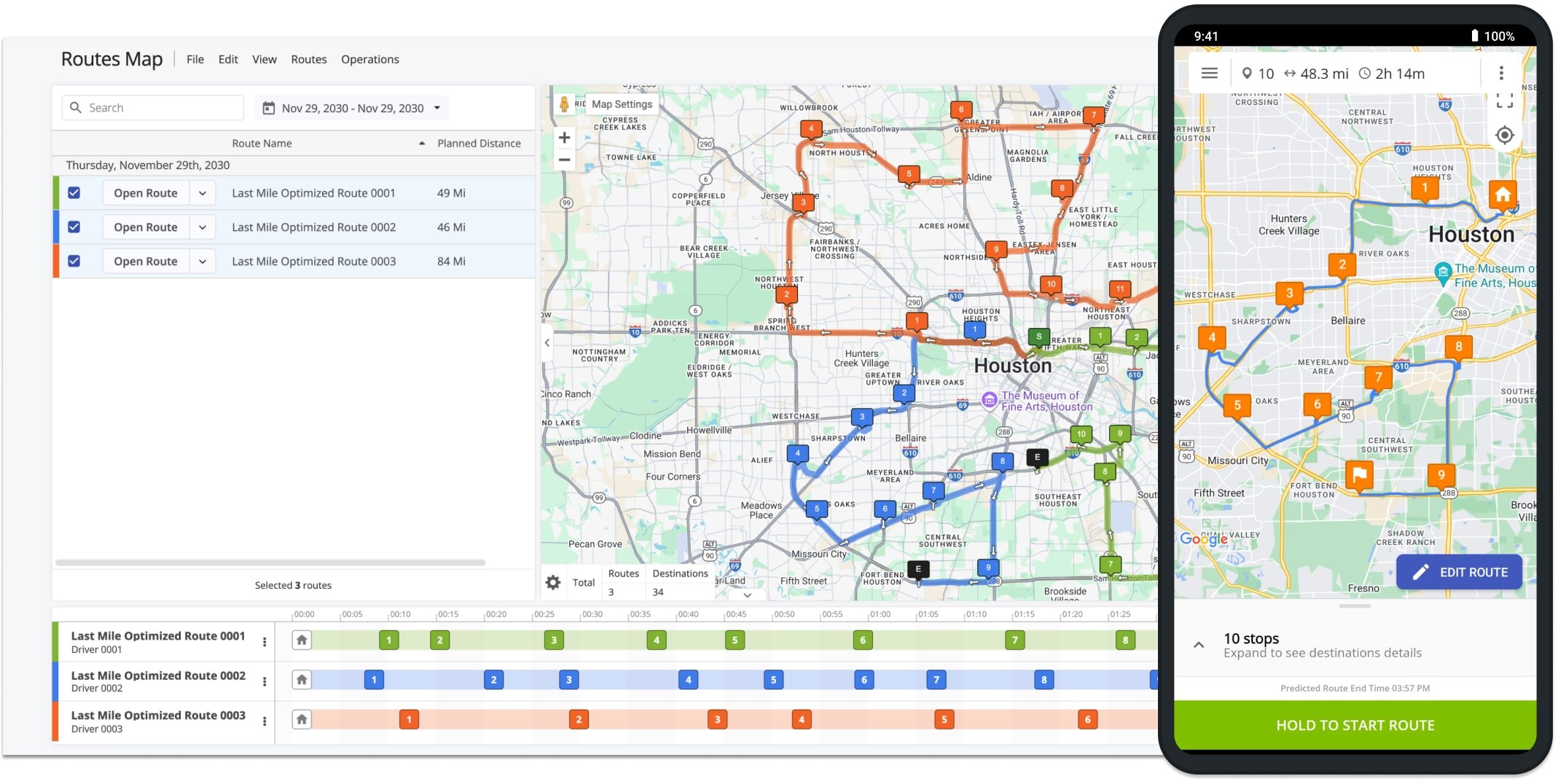The width and height of the screenshot is (1558, 784).
Task: Click Open Route for Route 0001
Action: coord(146,193)
